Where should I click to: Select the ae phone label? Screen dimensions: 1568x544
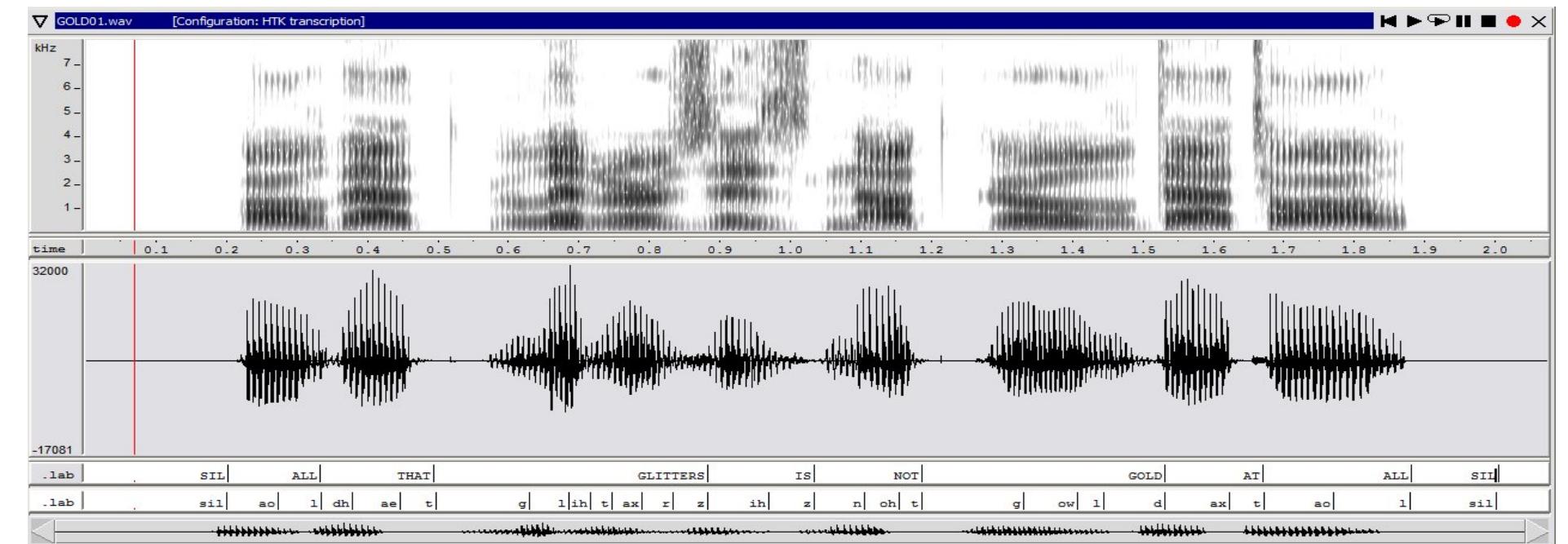click(389, 503)
